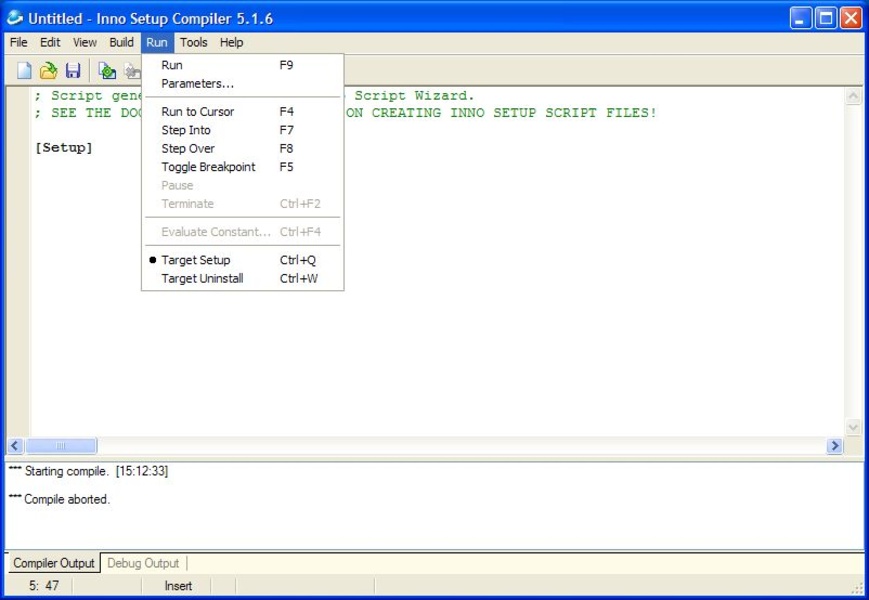Viewport: 869px width, 600px height.
Task: Open Parameters... from the Run menu
Action: pos(197,84)
